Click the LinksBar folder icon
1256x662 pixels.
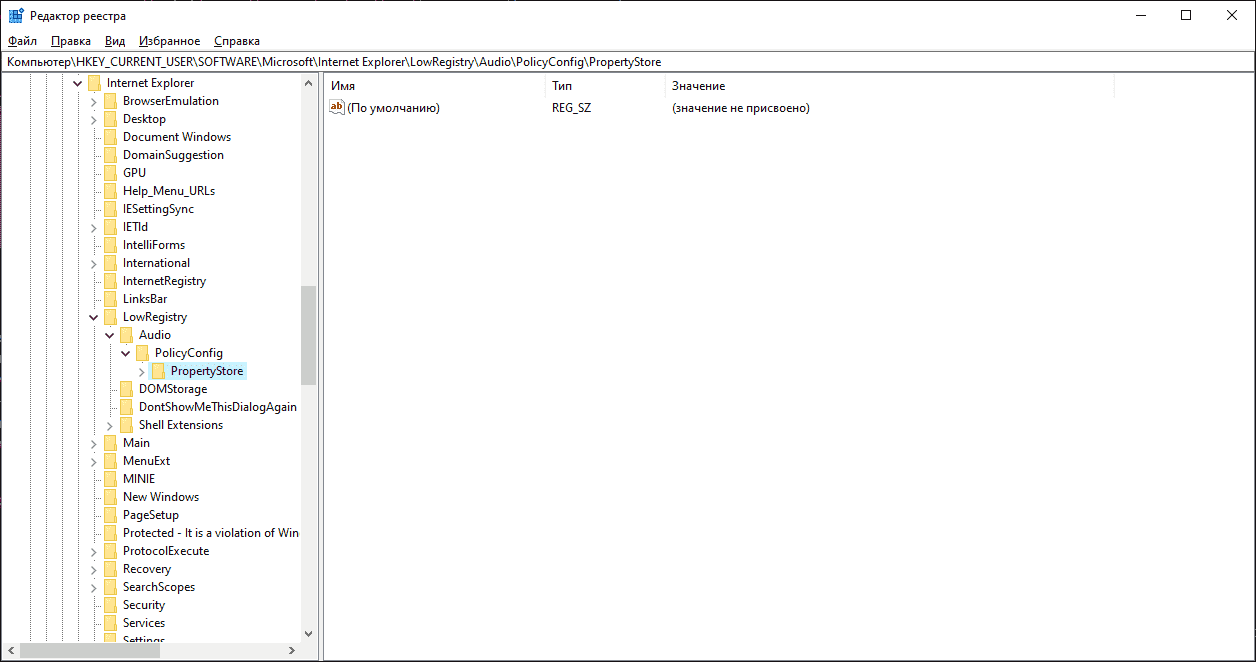coord(110,299)
